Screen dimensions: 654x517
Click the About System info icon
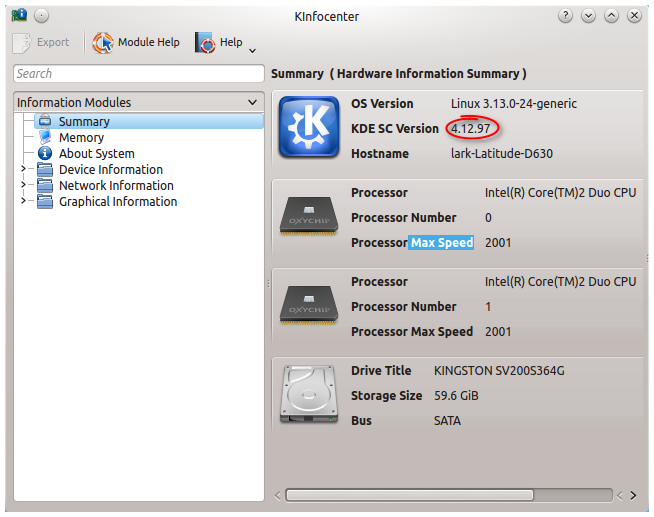(44, 154)
